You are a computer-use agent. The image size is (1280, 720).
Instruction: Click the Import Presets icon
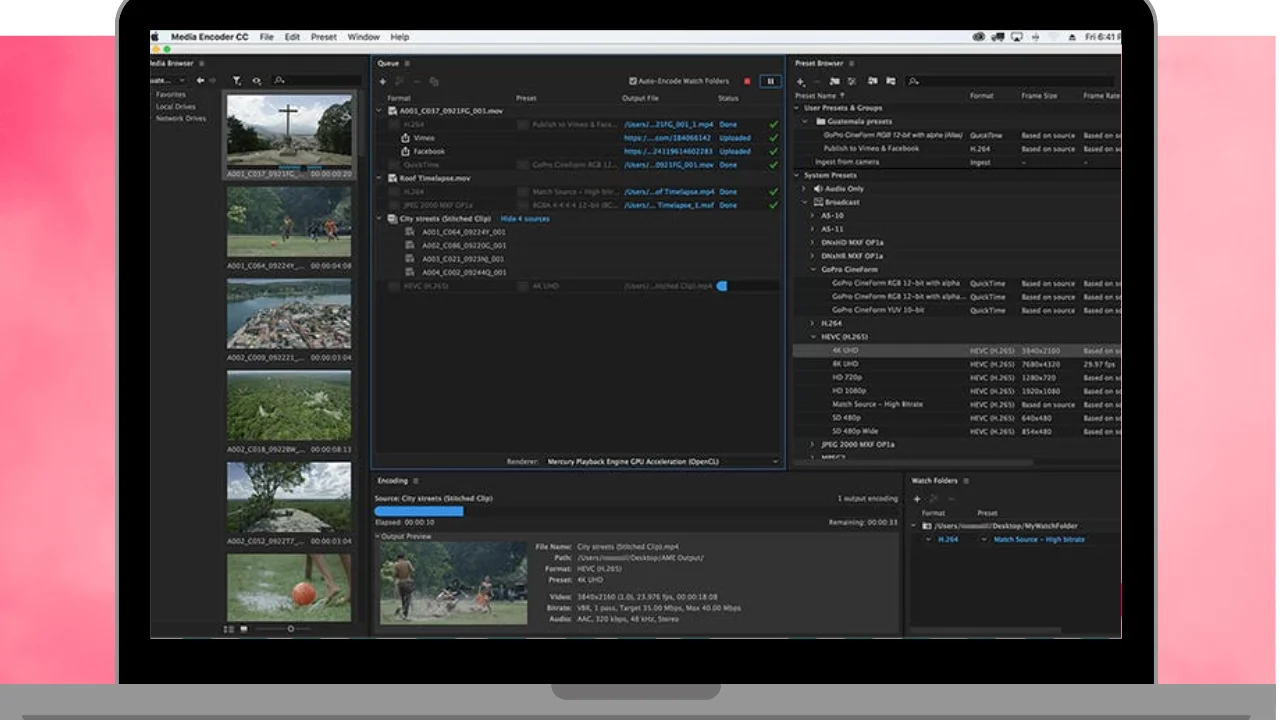[x=873, y=81]
